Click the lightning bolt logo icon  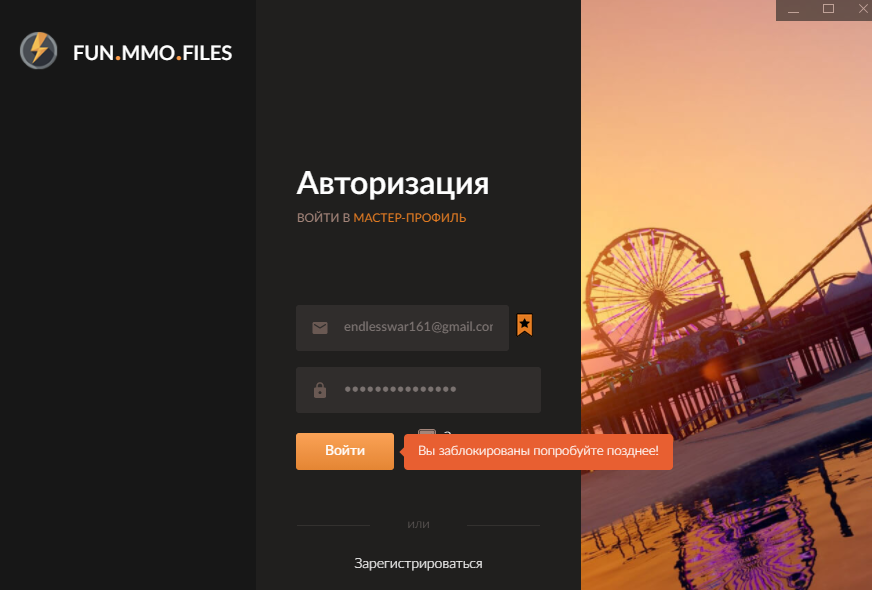[38, 50]
